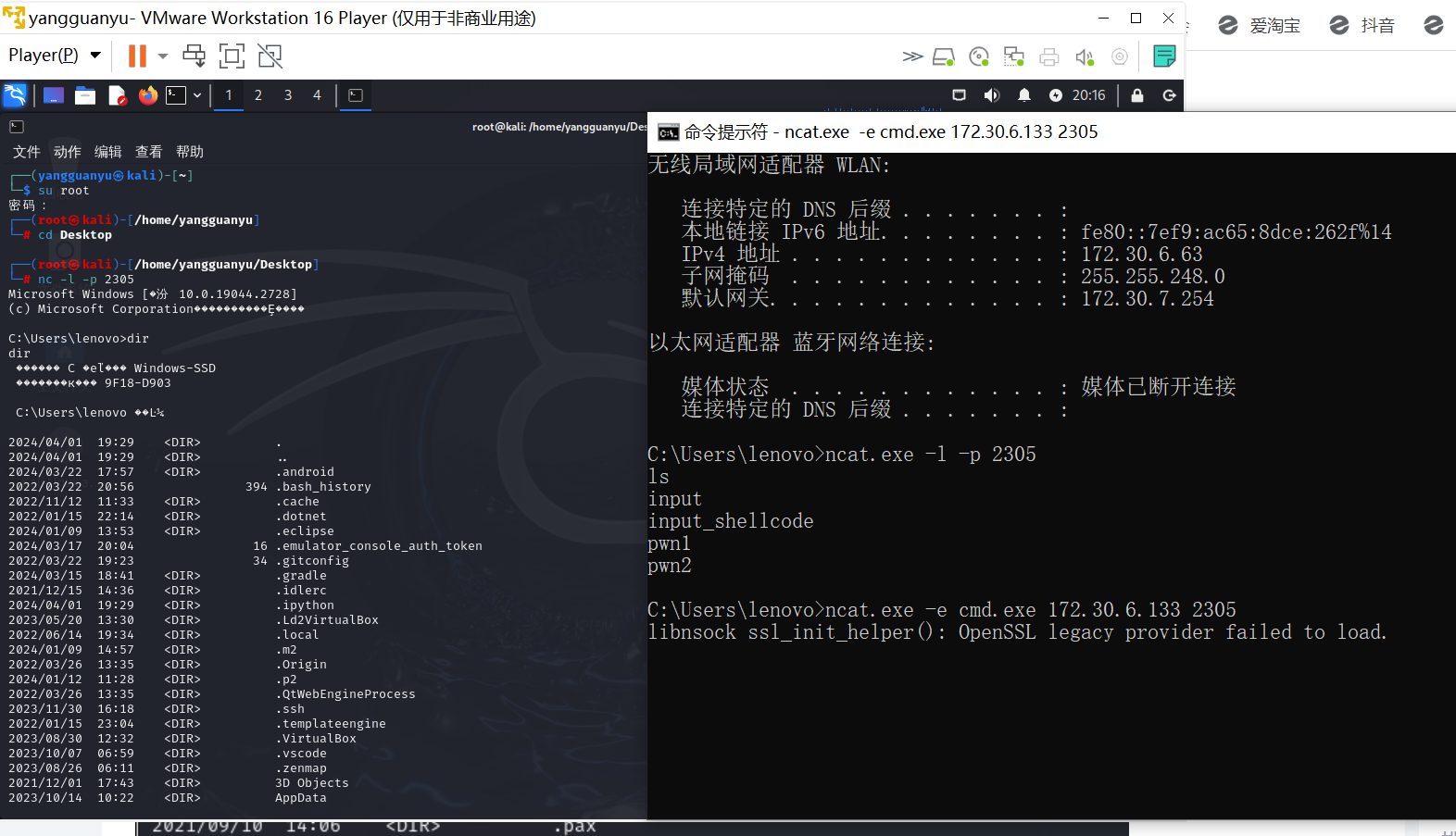Click the Kali volume tray icon
1456x836 pixels.
(x=992, y=95)
